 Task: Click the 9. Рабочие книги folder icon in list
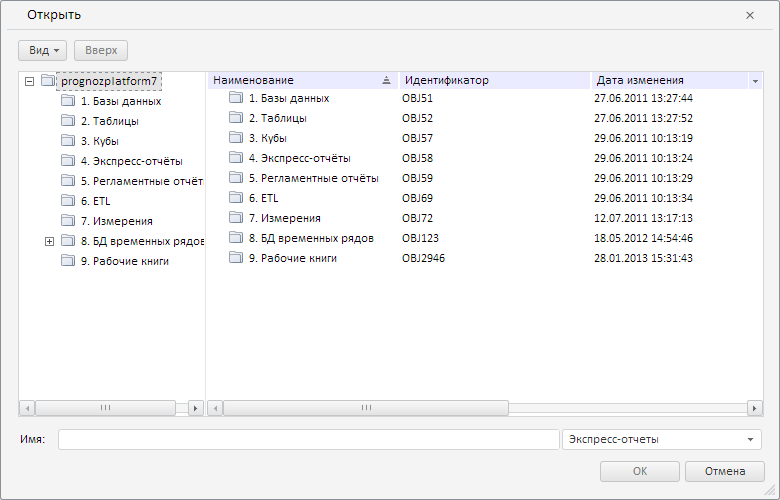[236, 258]
